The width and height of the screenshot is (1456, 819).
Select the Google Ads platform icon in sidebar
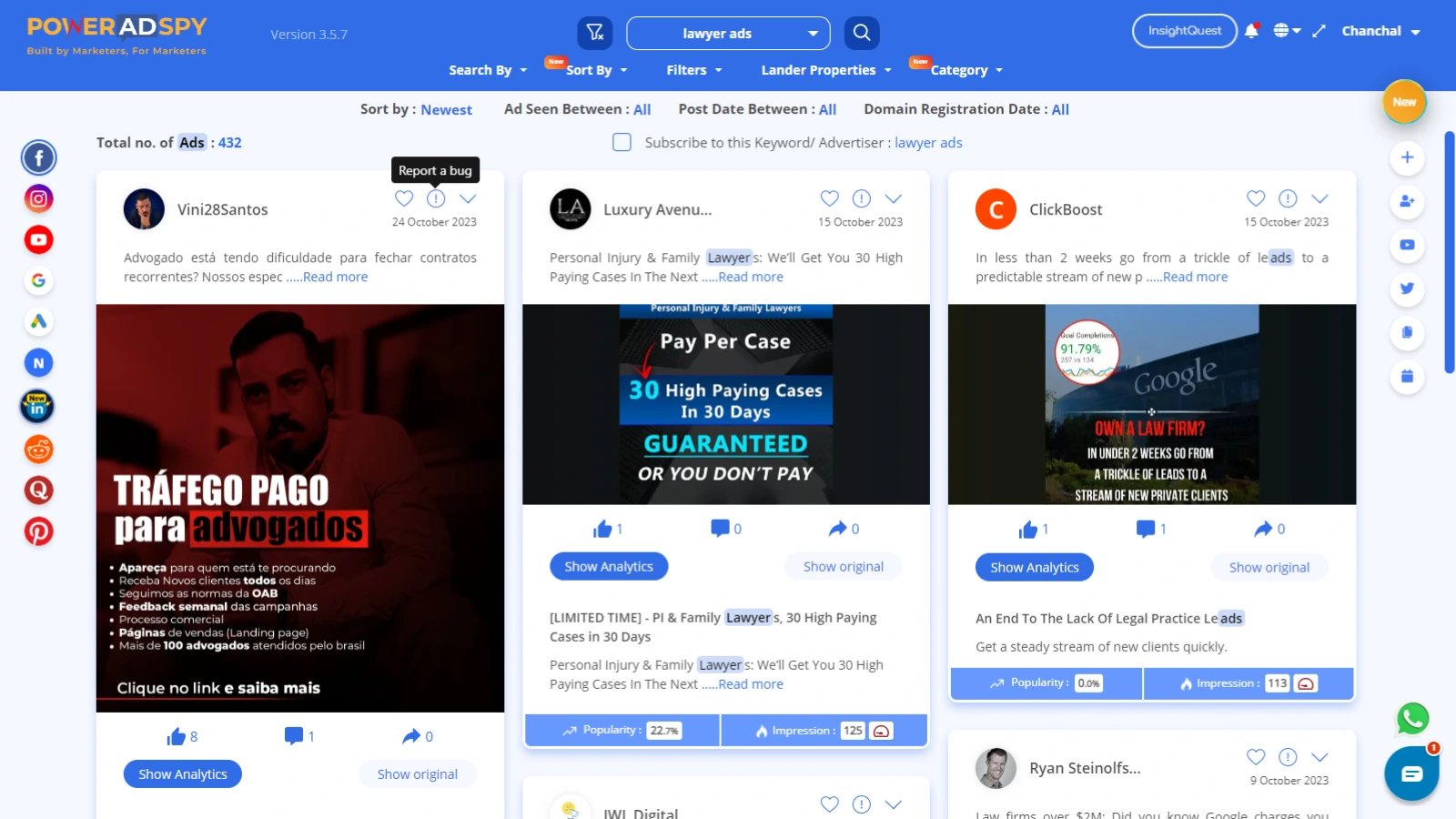click(38, 321)
